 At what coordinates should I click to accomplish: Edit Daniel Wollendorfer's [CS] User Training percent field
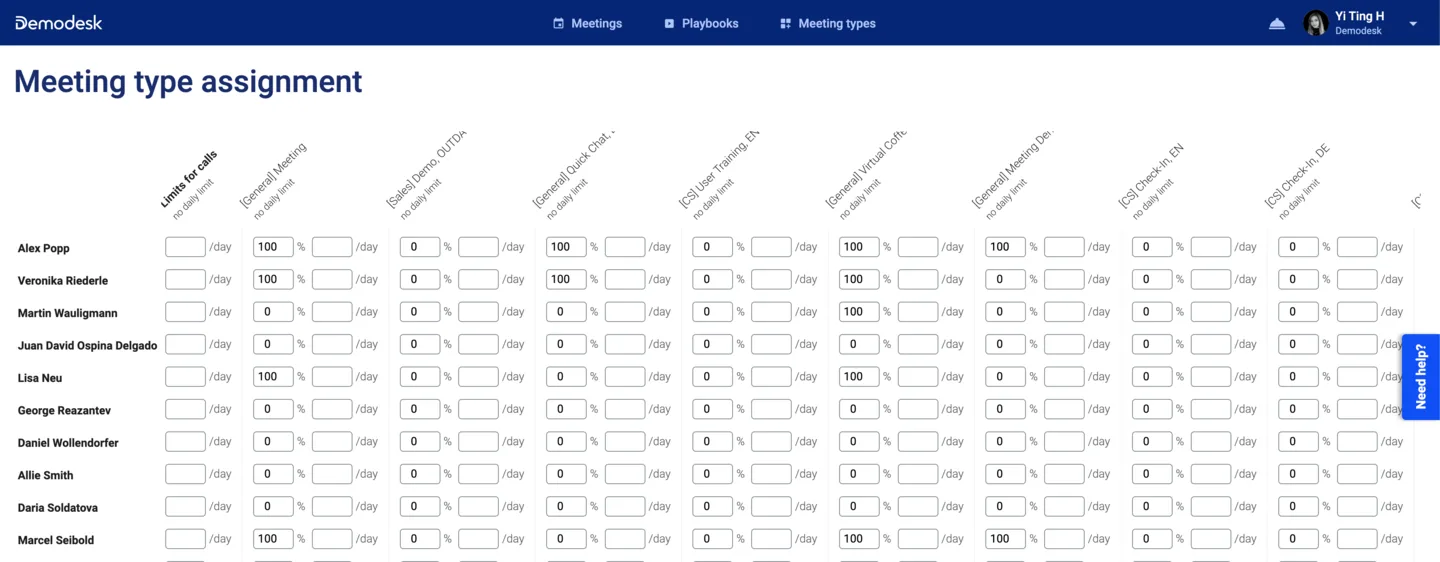(712, 441)
